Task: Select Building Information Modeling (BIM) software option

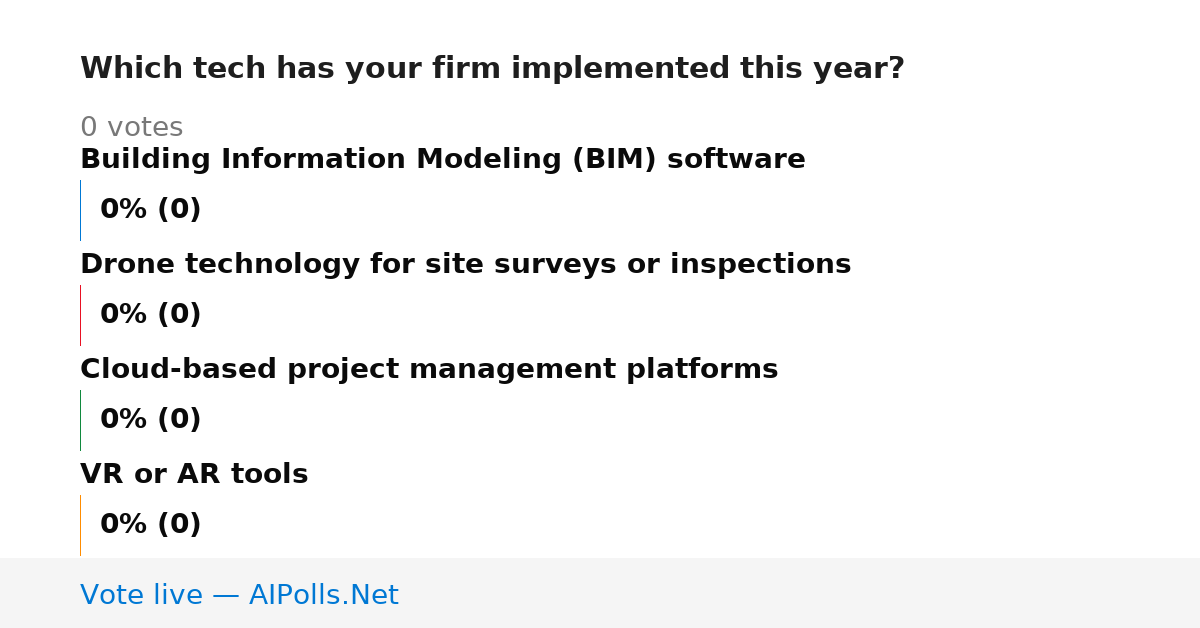Action: tap(443, 160)
